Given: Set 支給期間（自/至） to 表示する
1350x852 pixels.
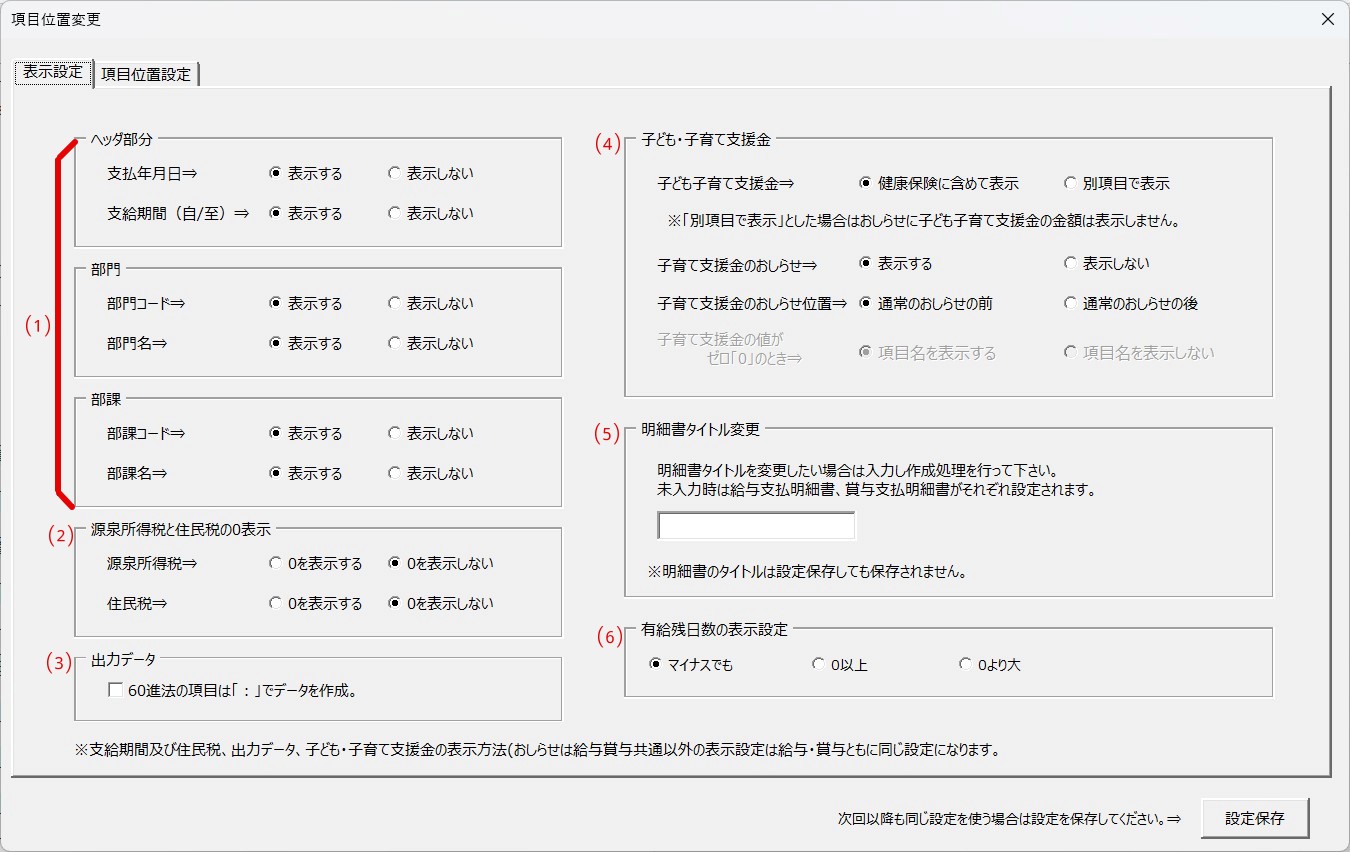Looking at the screenshot, I should [306, 213].
